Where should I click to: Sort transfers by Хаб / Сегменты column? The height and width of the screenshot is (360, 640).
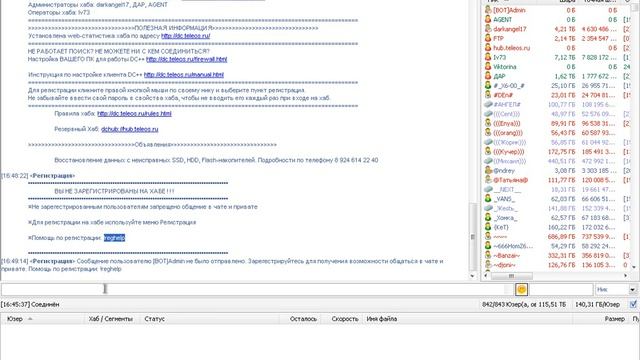click(x=113, y=319)
